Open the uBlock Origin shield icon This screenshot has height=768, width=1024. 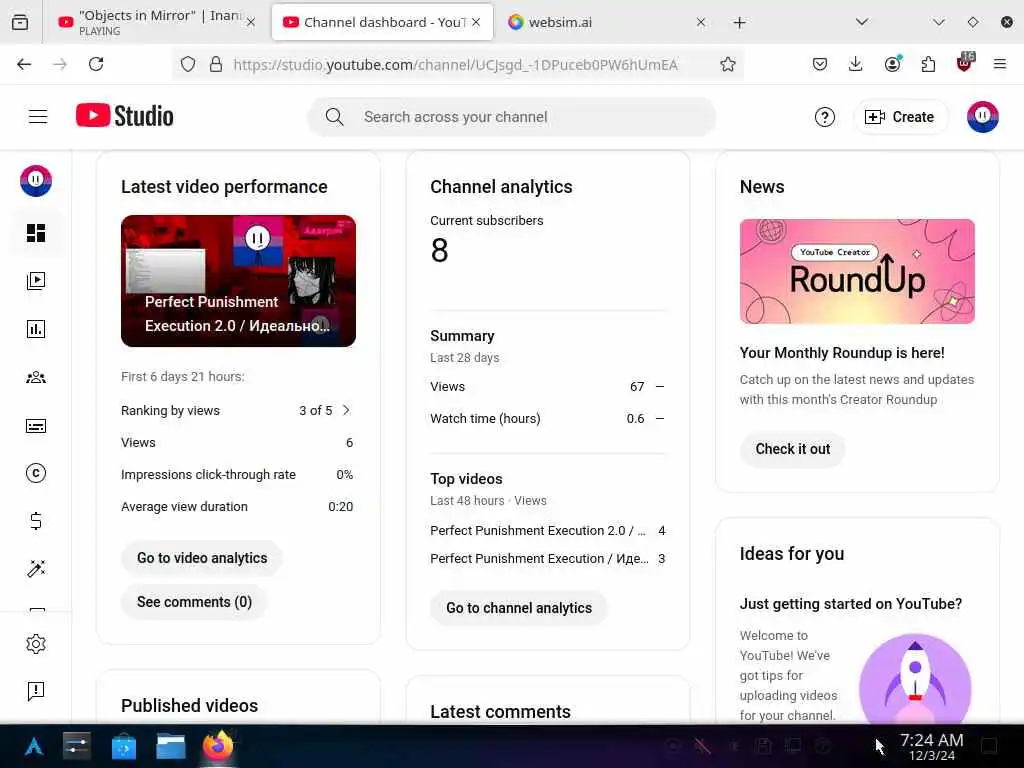(965, 62)
